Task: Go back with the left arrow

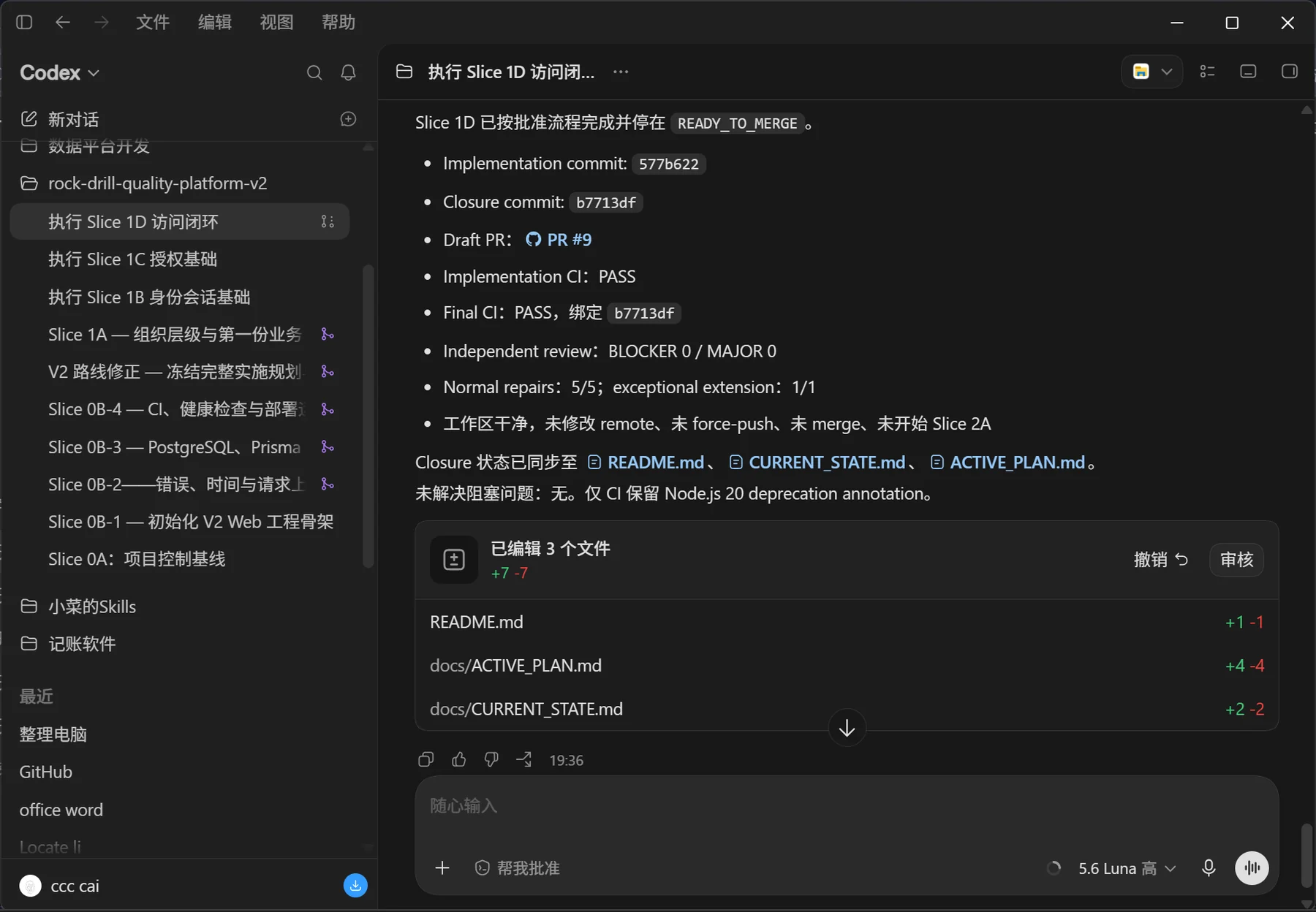Action: (x=63, y=22)
